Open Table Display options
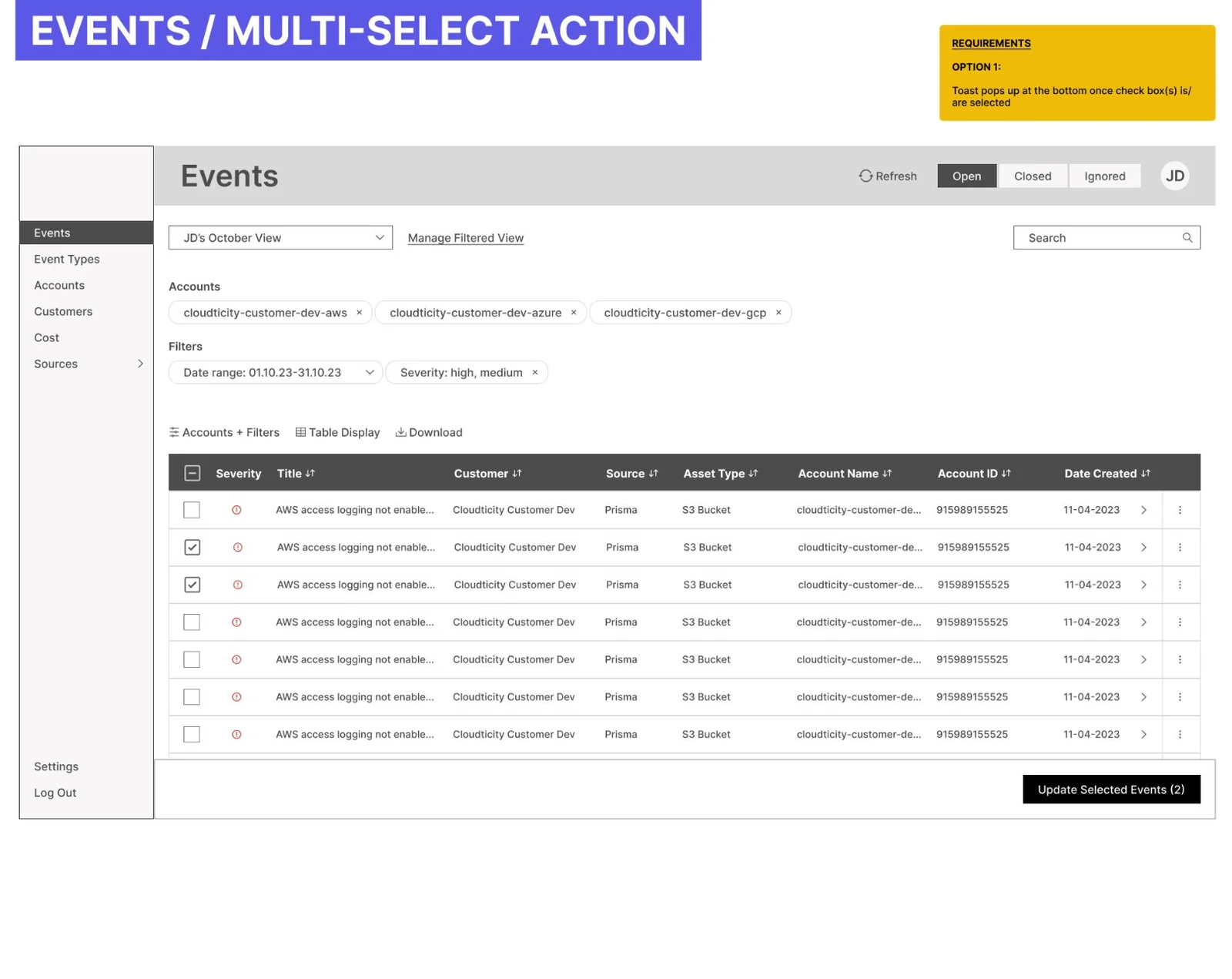 pos(338,432)
